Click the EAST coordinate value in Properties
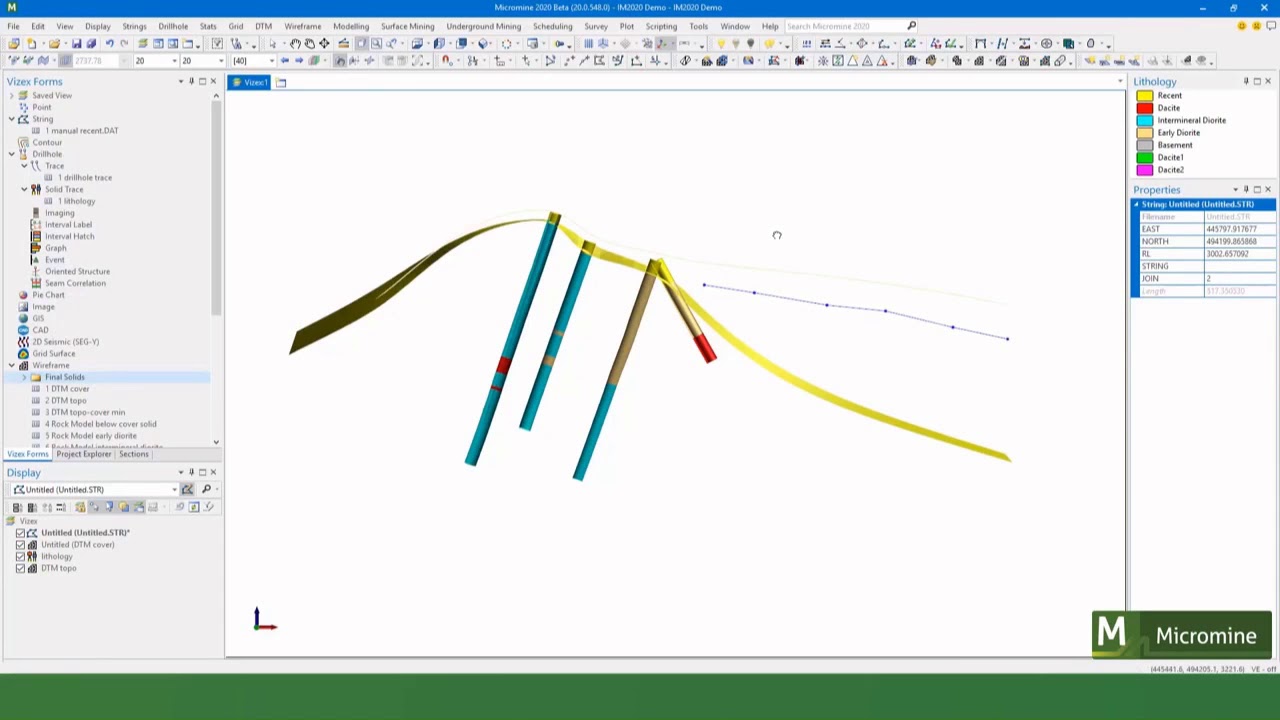The image size is (1280, 720). [x=1239, y=229]
